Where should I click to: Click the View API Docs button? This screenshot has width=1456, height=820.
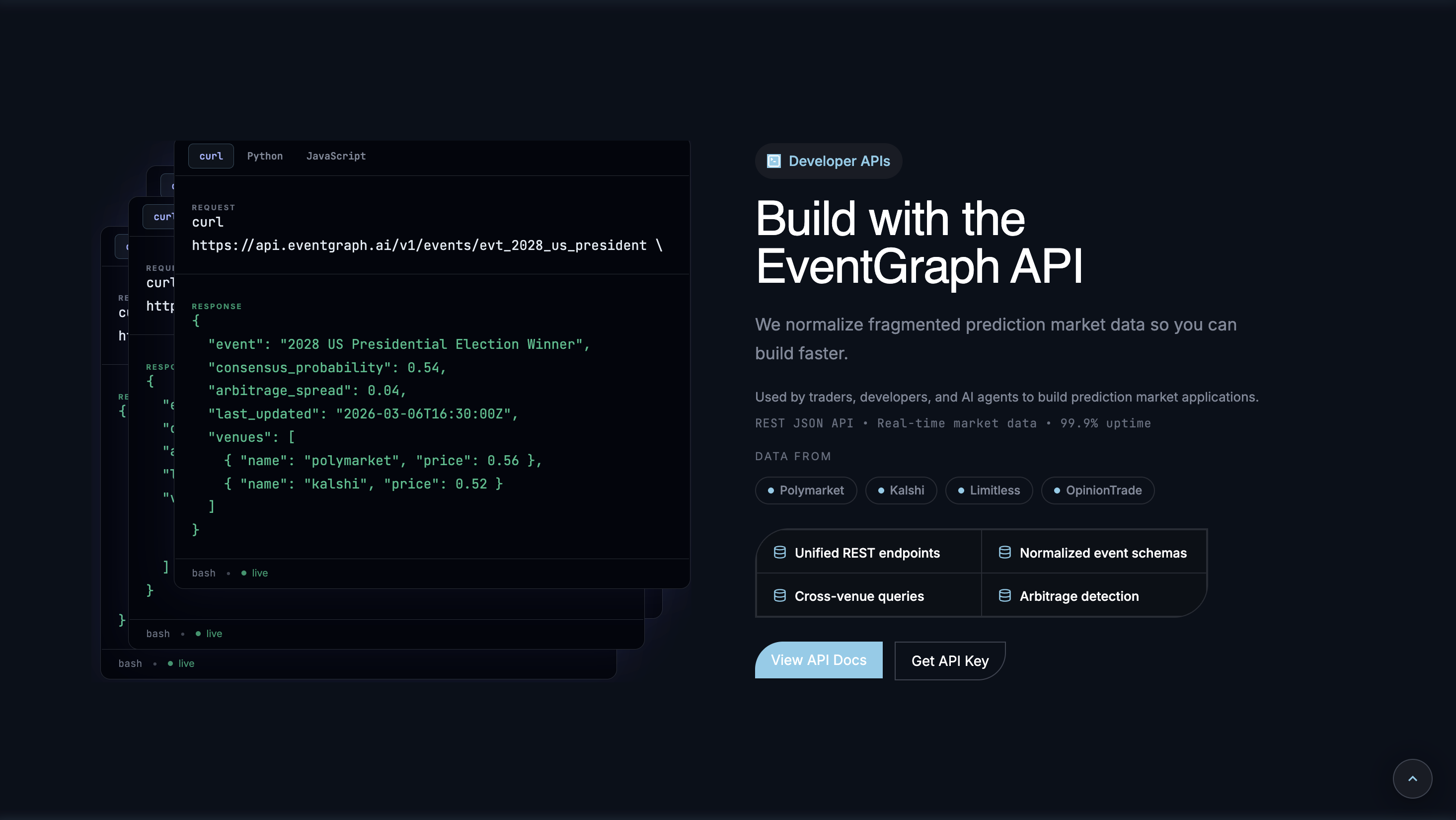(x=818, y=660)
